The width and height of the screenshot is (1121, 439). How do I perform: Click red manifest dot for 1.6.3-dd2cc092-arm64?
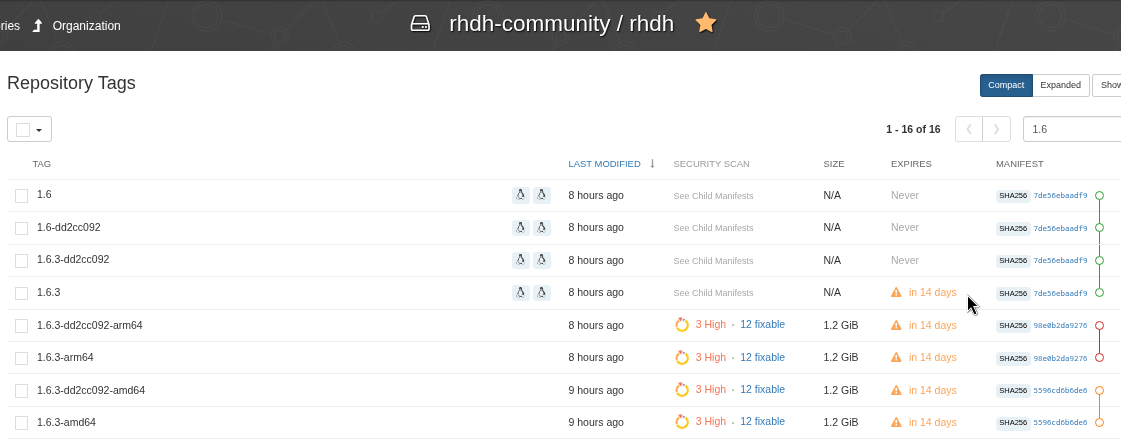click(1099, 325)
